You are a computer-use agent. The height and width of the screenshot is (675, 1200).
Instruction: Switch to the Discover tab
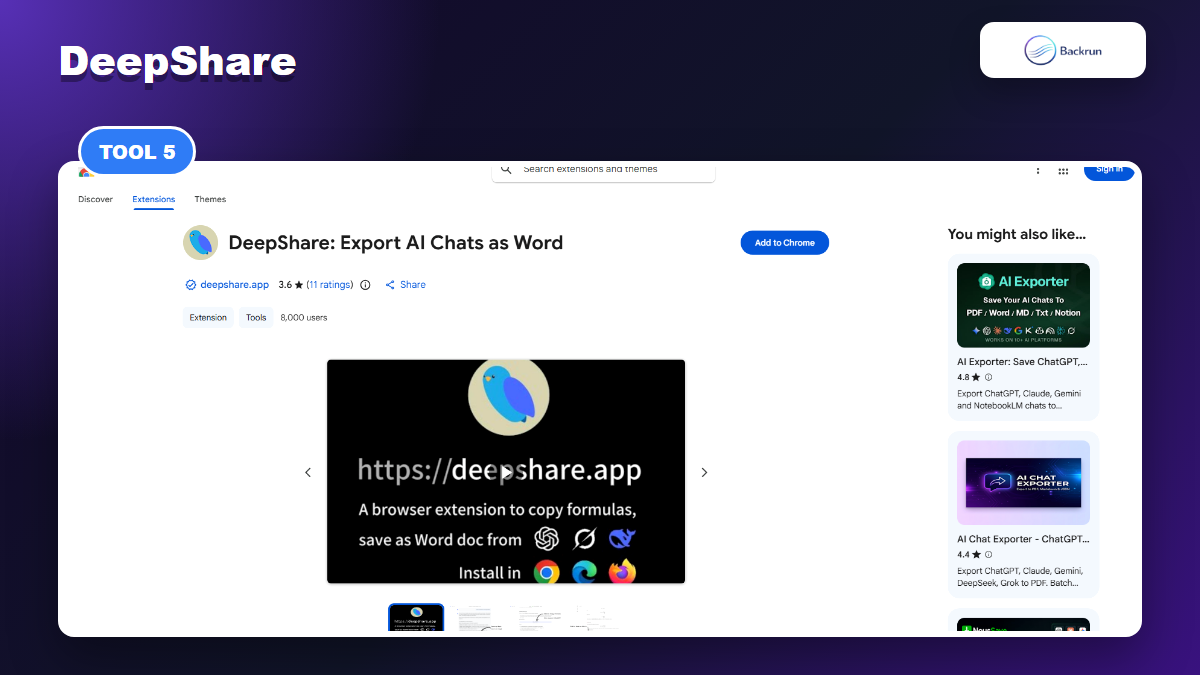[x=95, y=199]
